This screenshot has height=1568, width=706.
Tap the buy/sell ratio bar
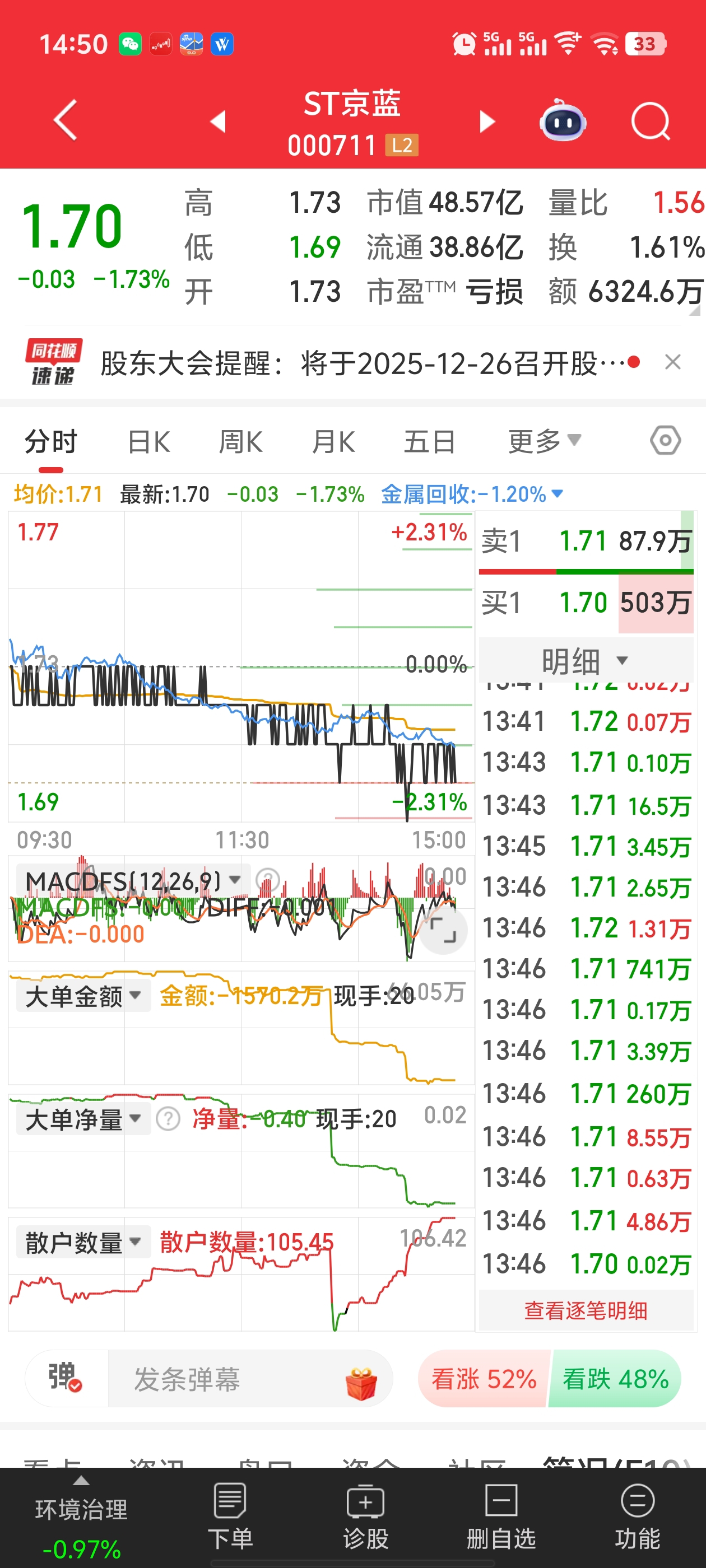586,572
